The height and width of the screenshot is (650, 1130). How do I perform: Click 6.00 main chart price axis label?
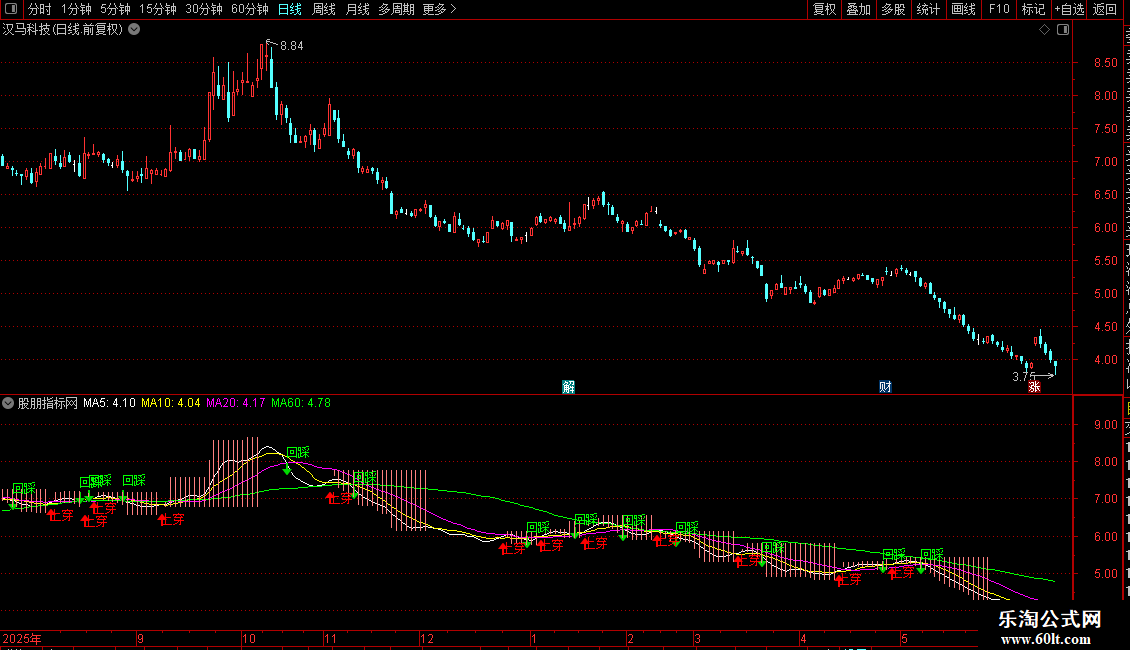point(1106,228)
